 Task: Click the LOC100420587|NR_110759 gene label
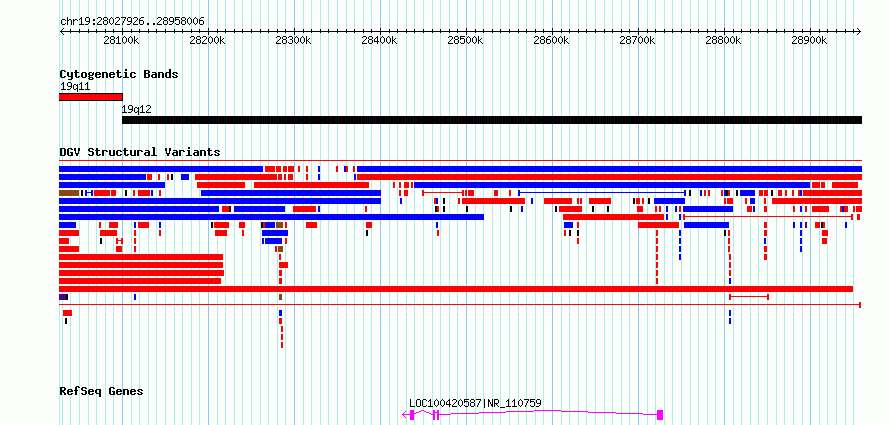coord(475,403)
